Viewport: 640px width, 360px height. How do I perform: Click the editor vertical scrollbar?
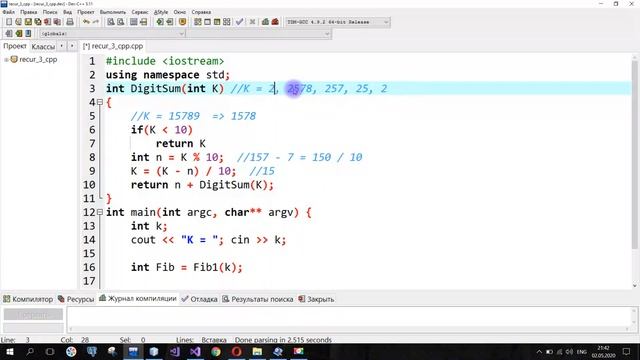point(634,171)
